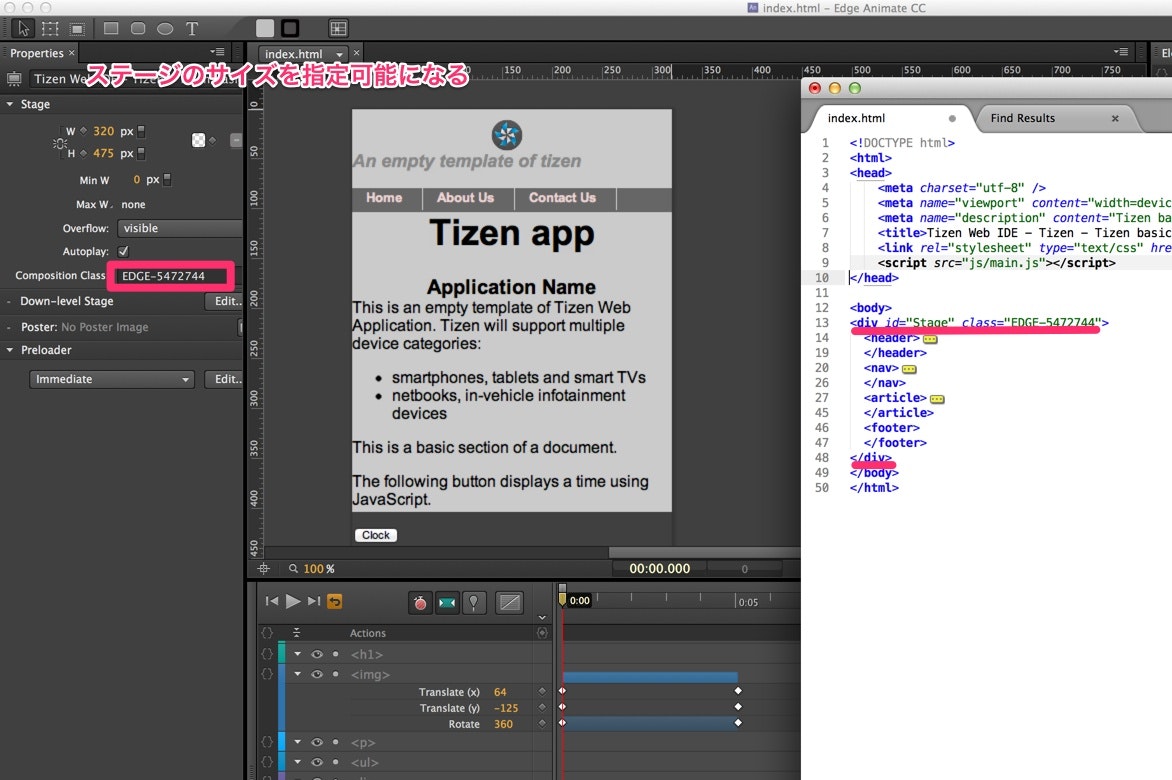Toggle Min W unit switch
The image size is (1172, 780).
[x=167, y=180]
